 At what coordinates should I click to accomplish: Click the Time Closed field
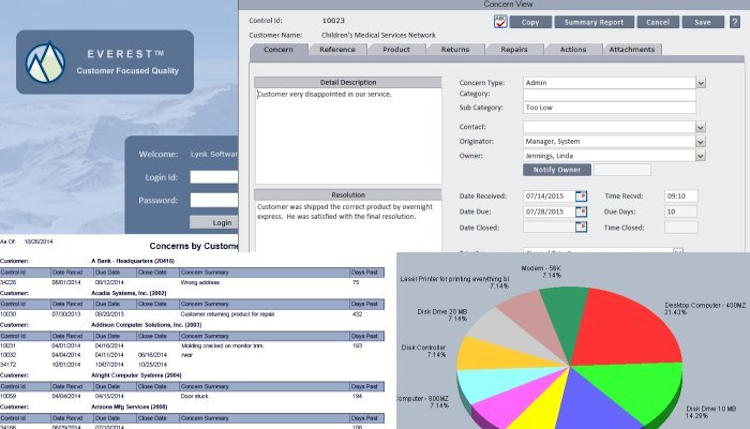click(681, 228)
